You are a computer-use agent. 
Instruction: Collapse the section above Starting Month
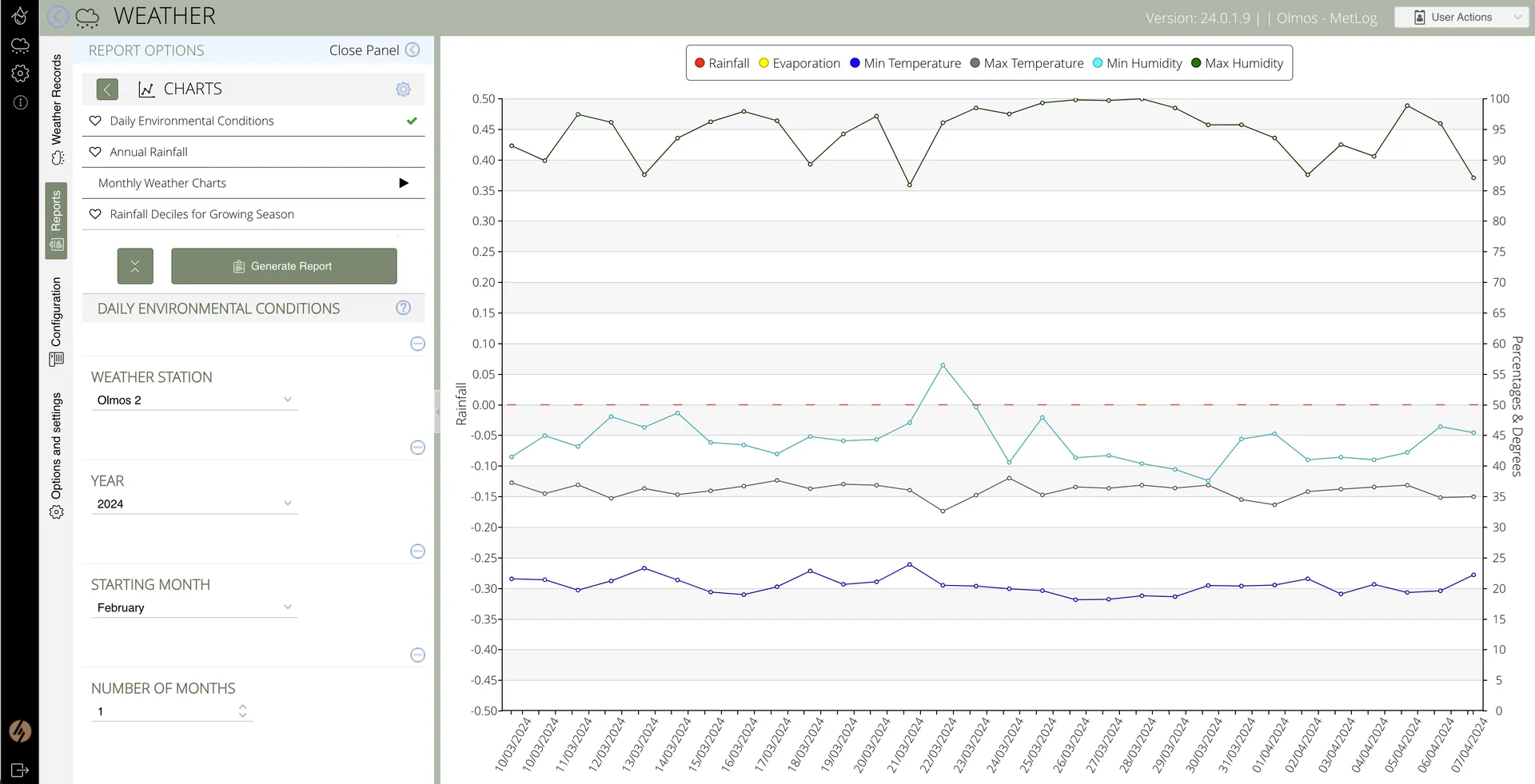pos(417,551)
